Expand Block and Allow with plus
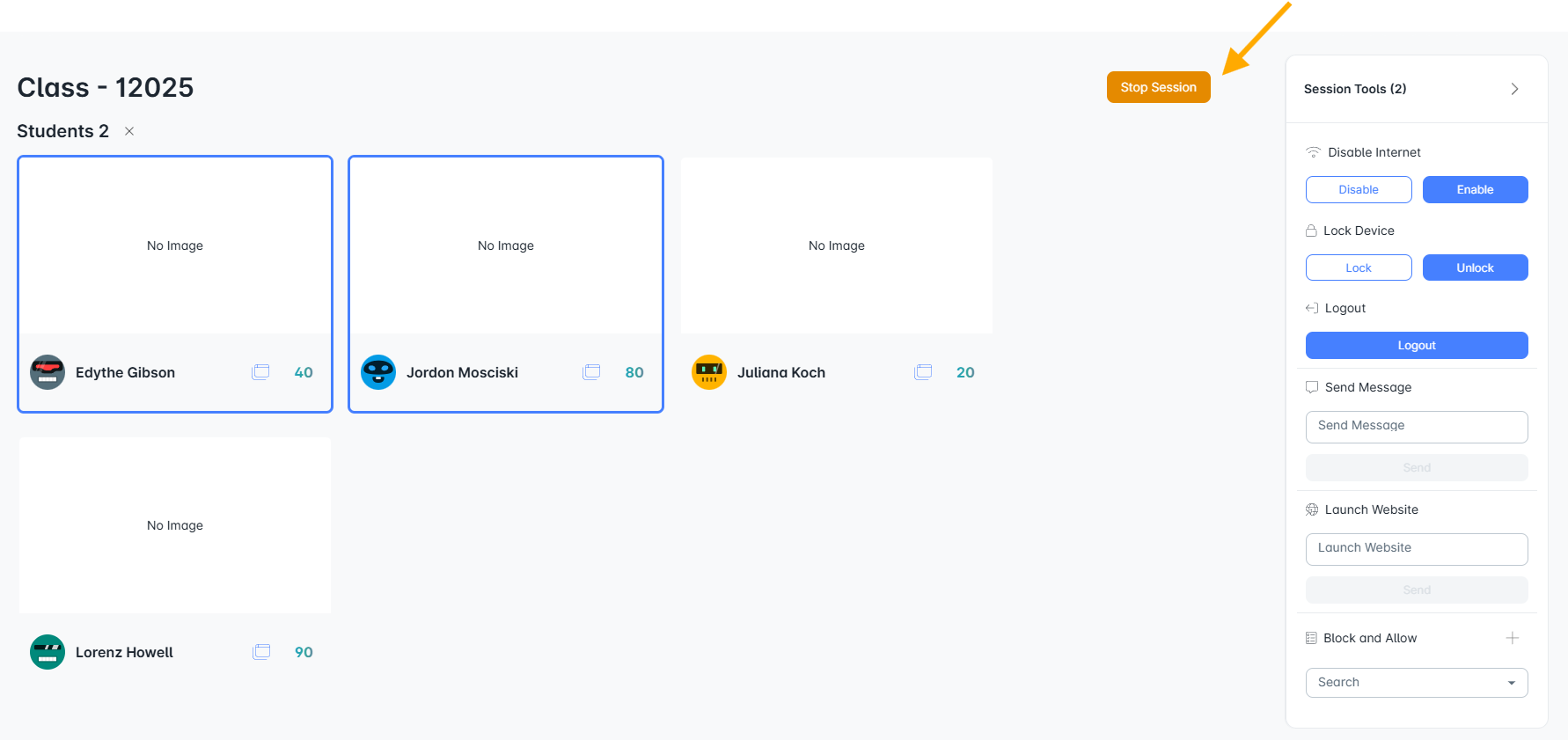 coord(1513,638)
